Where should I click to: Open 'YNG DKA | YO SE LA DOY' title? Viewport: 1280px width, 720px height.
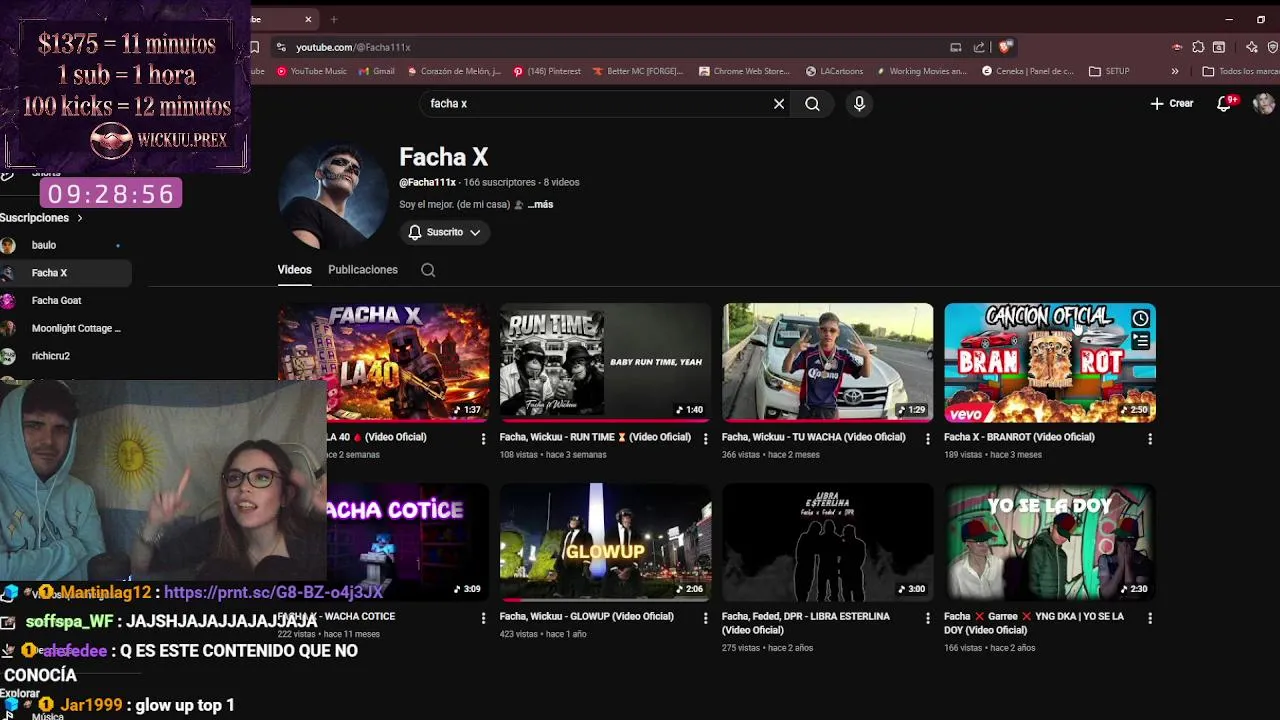coord(1033,623)
